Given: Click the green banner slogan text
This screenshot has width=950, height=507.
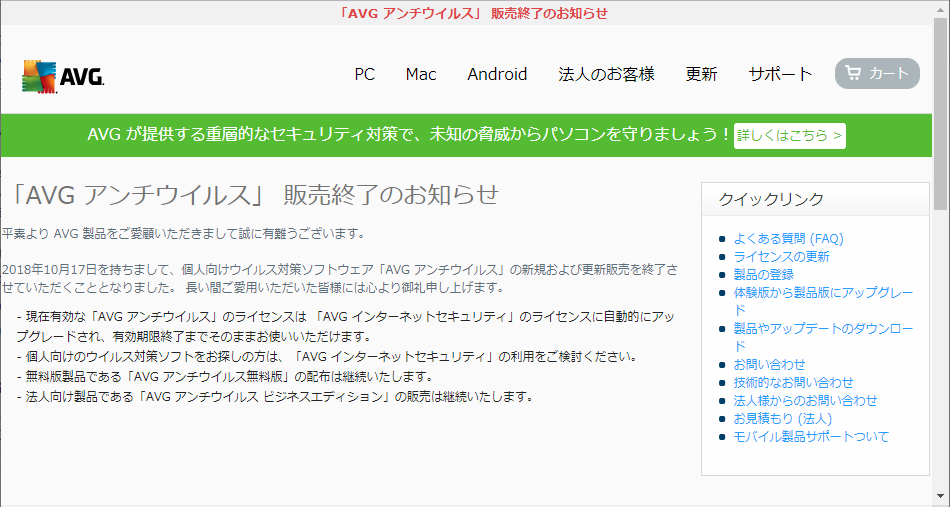Looking at the screenshot, I should point(409,134).
